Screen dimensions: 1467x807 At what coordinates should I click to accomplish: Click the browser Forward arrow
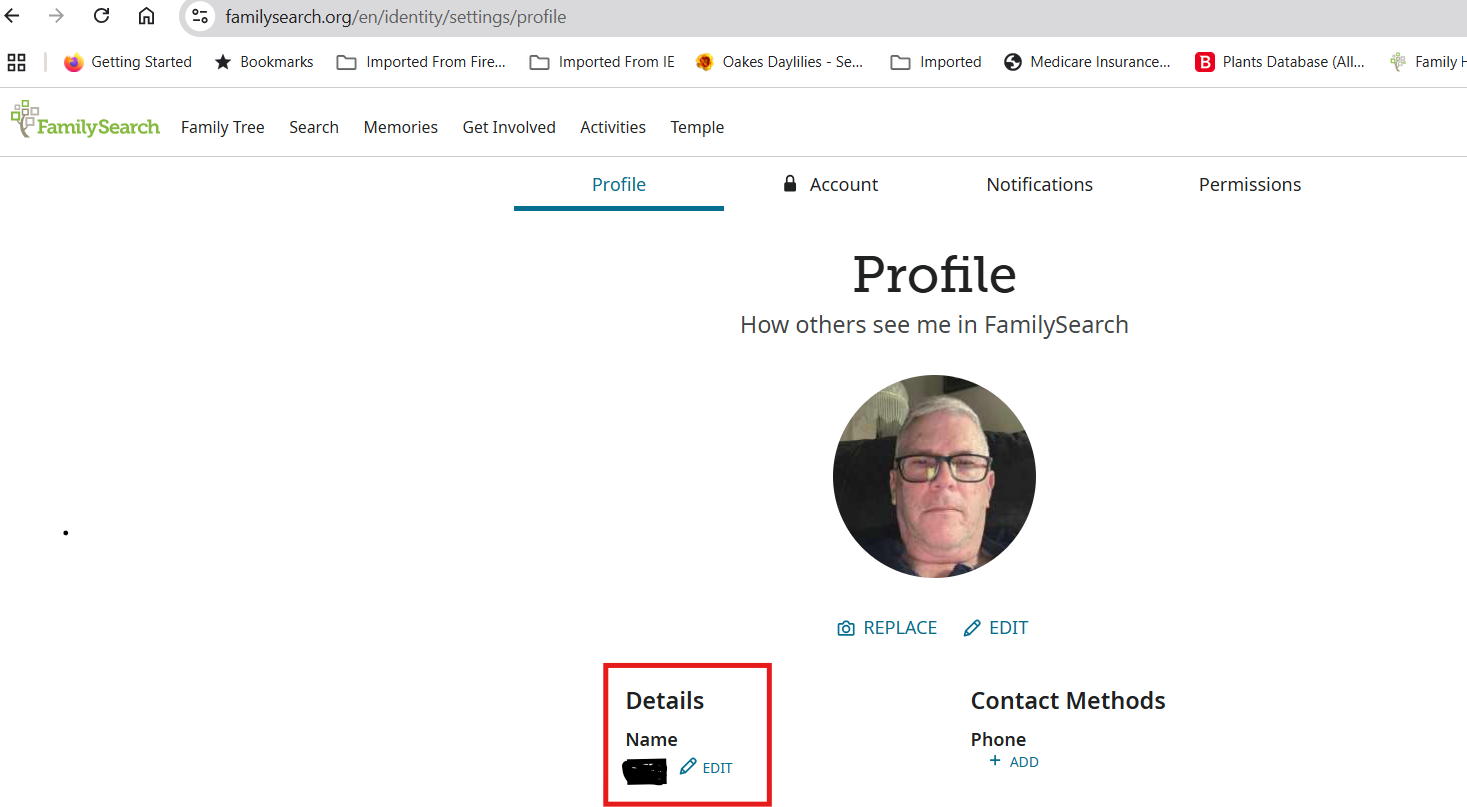[56, 16]
